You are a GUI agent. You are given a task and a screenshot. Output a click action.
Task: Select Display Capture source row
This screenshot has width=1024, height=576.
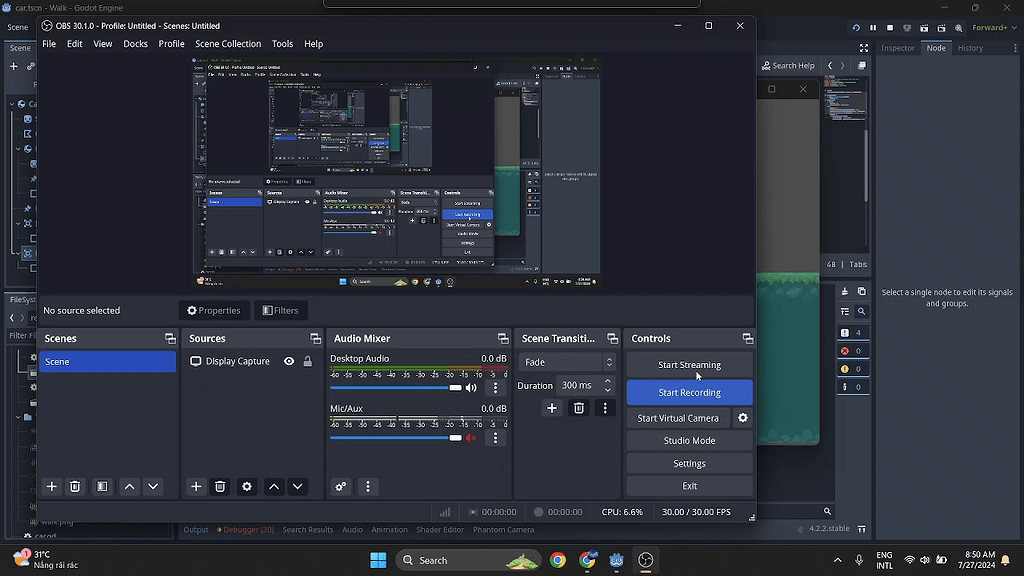coord(251,361)
